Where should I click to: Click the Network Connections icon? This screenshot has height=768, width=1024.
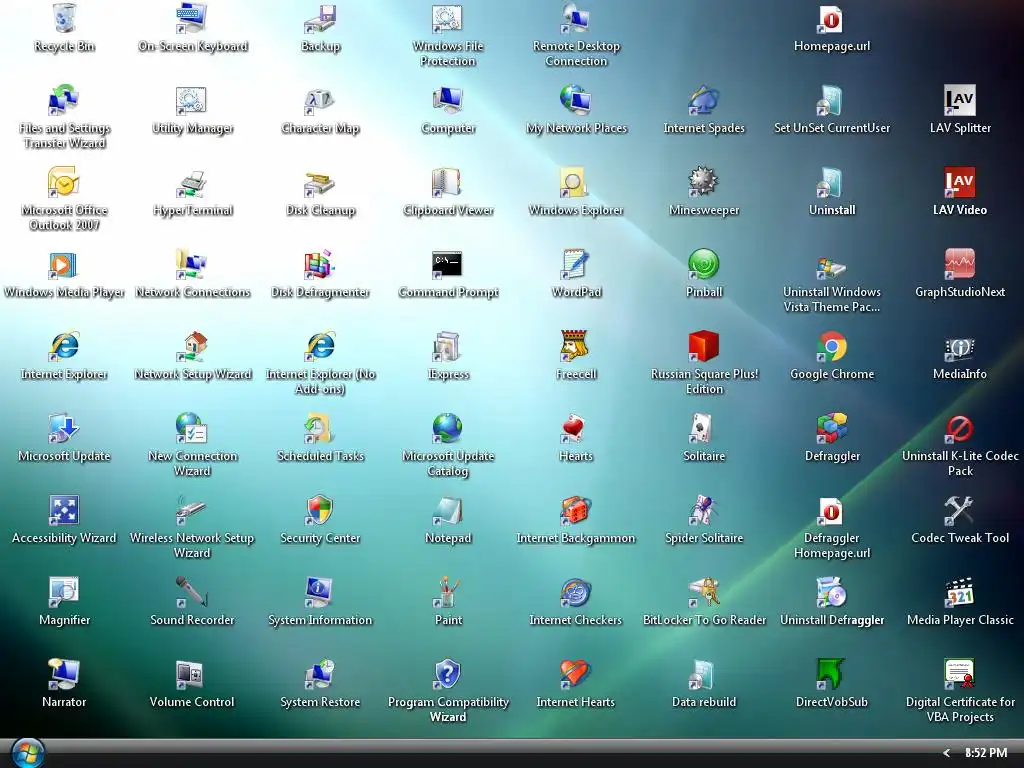pyautogui.click(x=192, y=264)
